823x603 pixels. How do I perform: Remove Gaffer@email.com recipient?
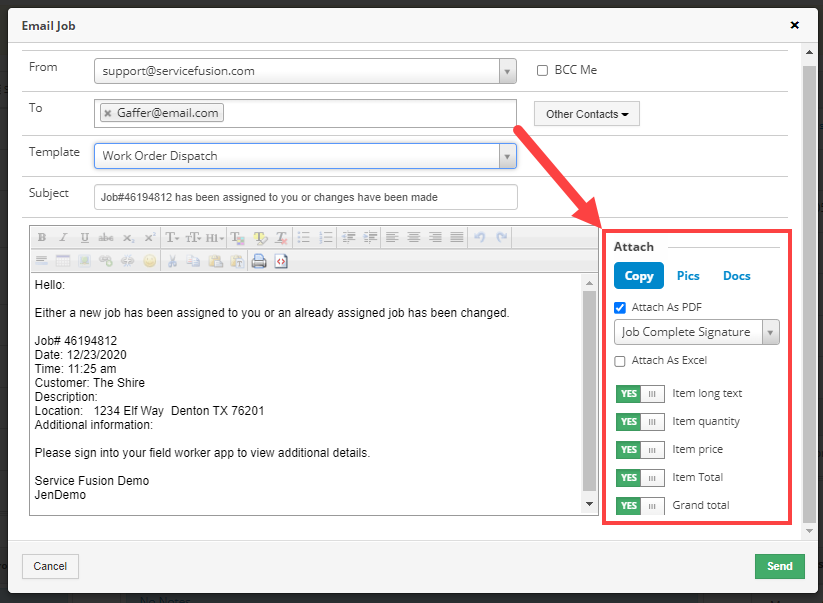108,113
